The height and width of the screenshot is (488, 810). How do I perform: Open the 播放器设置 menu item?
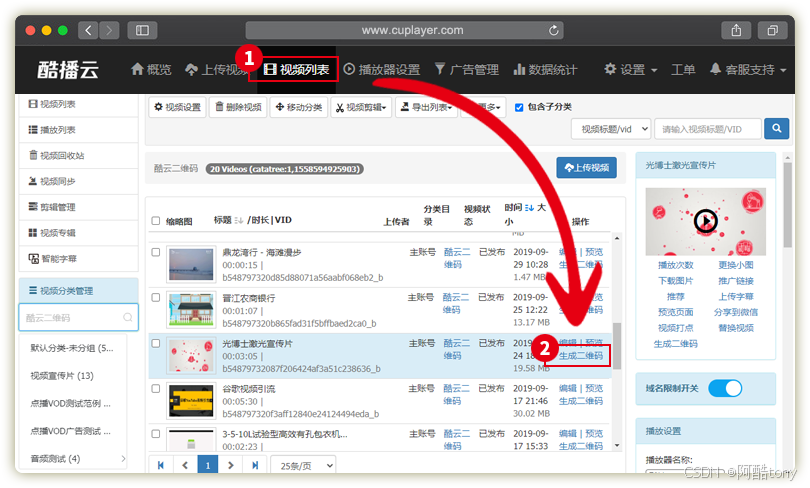coord(382,69)
